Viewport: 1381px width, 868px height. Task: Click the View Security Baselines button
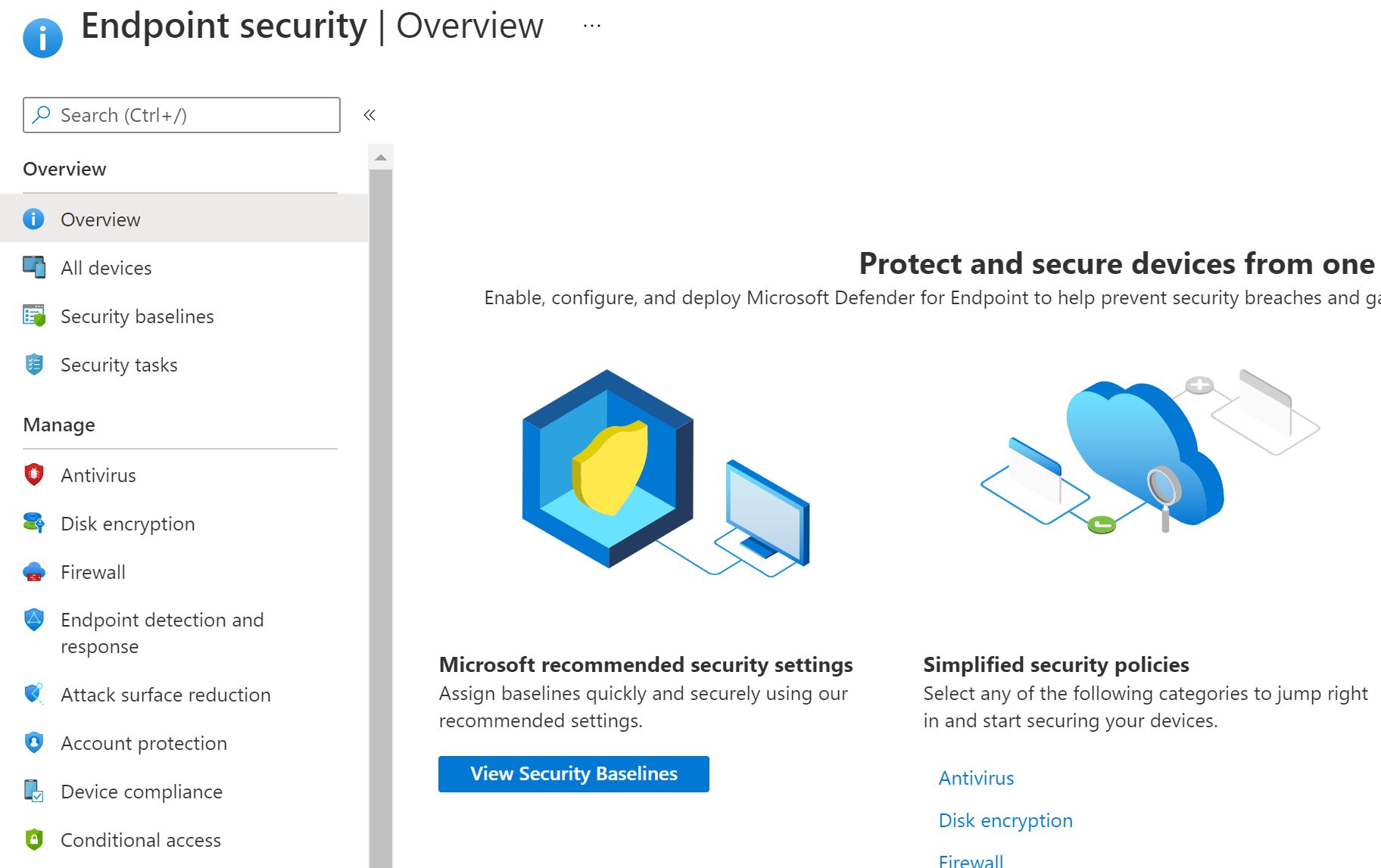click(573, 773)
